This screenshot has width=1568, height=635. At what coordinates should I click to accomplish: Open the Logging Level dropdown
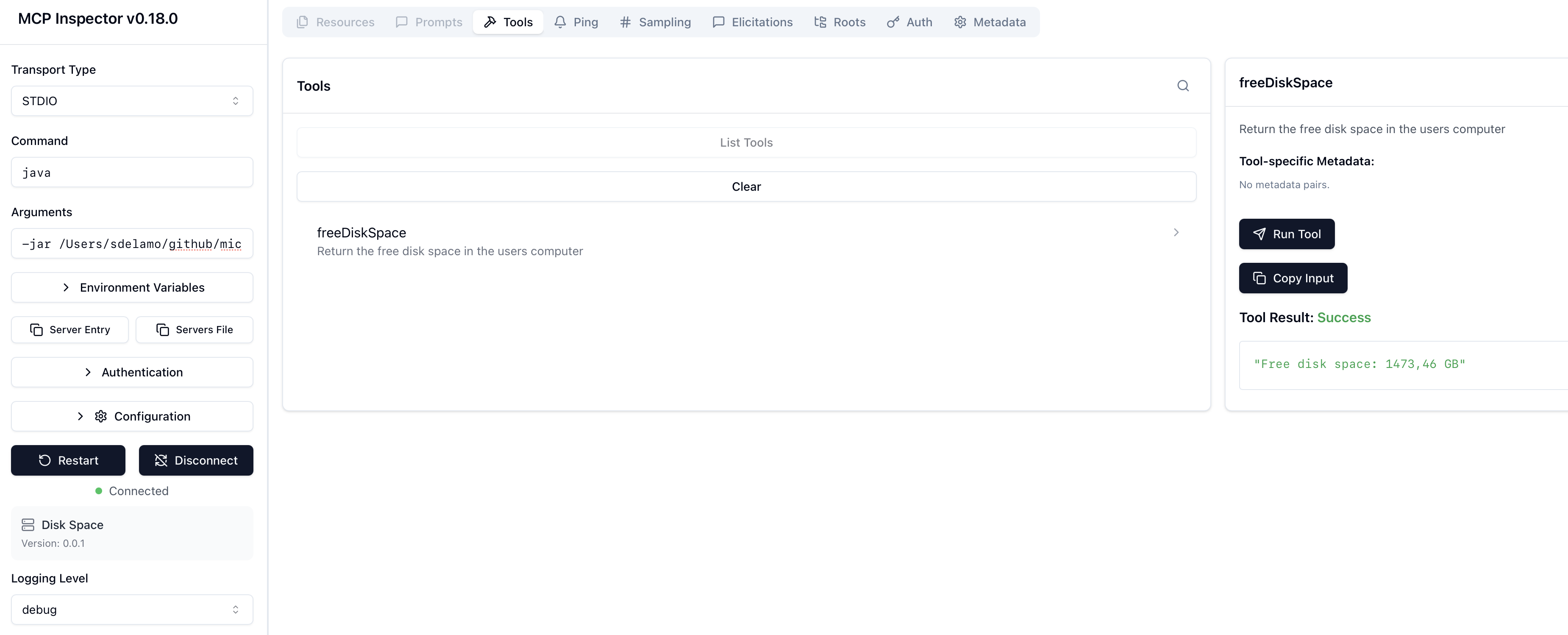131,610
